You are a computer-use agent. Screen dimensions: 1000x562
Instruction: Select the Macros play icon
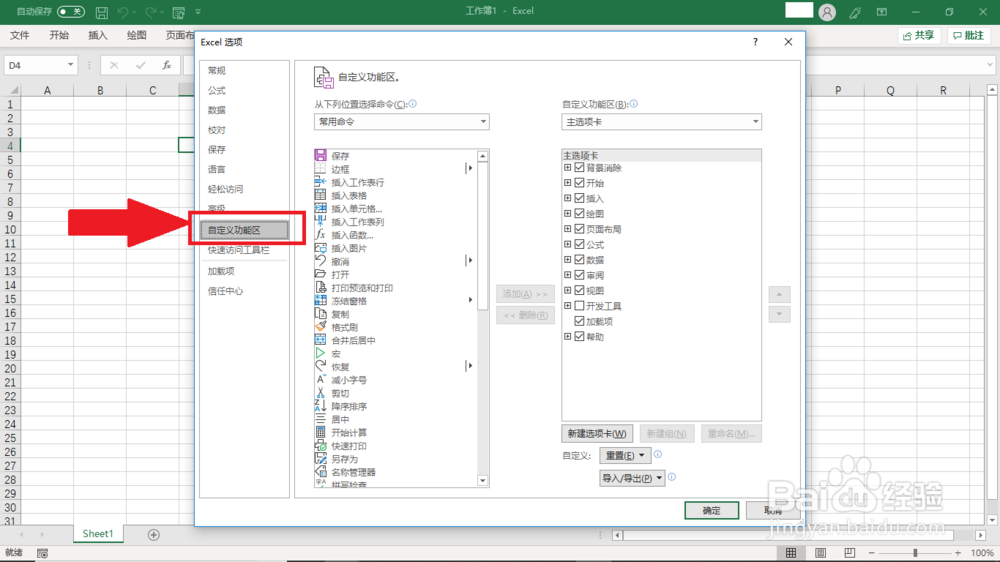point(320,353)
